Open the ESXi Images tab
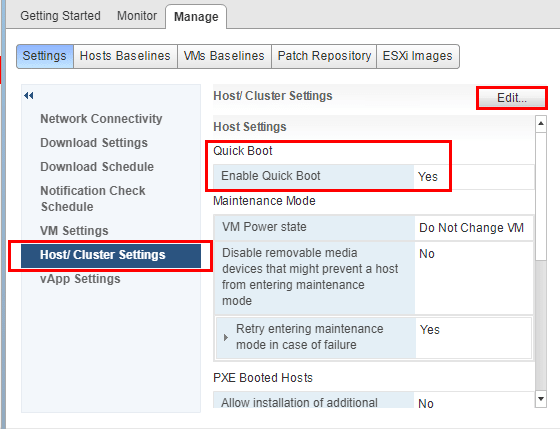560x429 pixels. click(418, 56)
